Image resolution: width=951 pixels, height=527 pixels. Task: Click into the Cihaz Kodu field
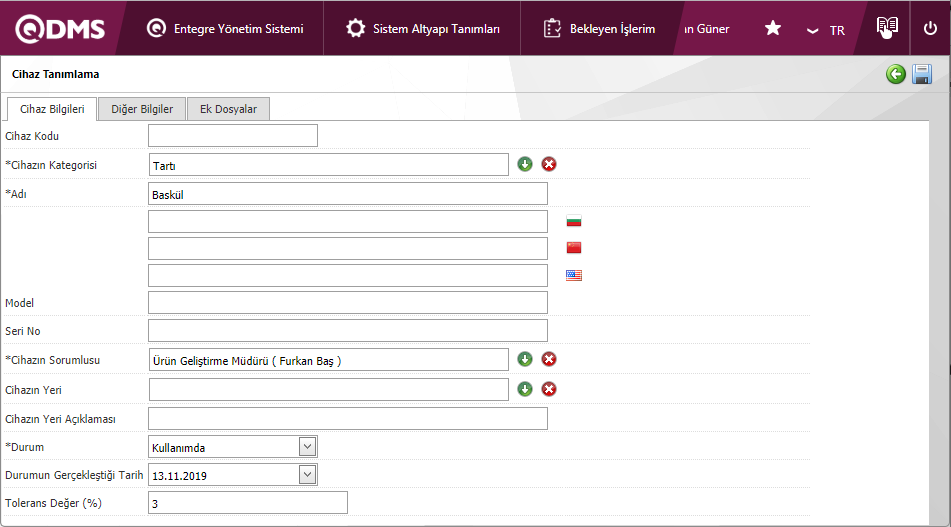(233, 136)
